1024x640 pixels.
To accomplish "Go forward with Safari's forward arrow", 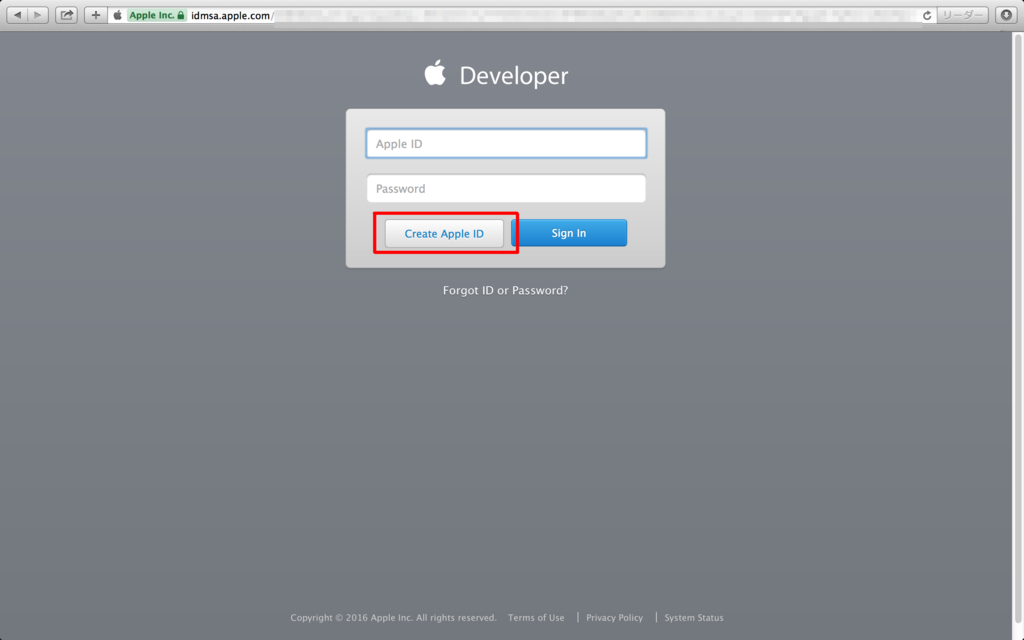I will (38, 15).
